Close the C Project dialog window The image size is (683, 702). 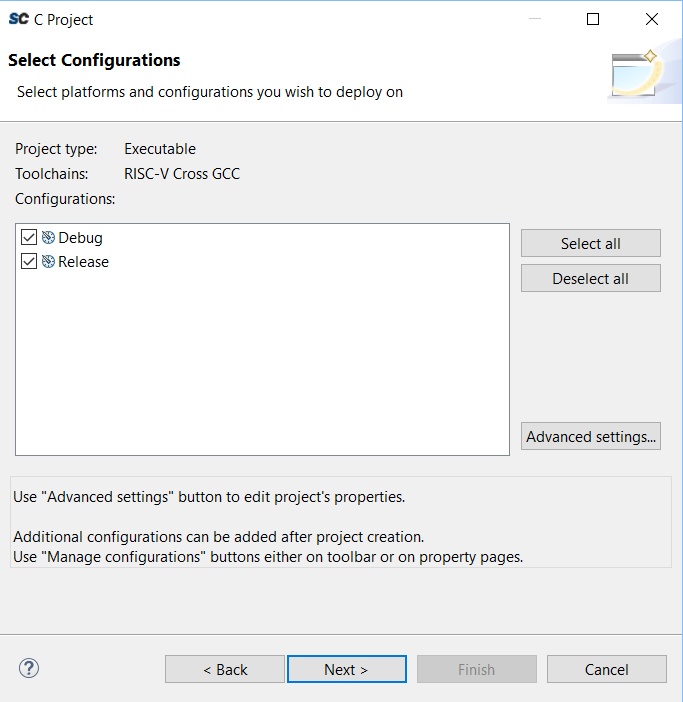click(x=652, y=19)
